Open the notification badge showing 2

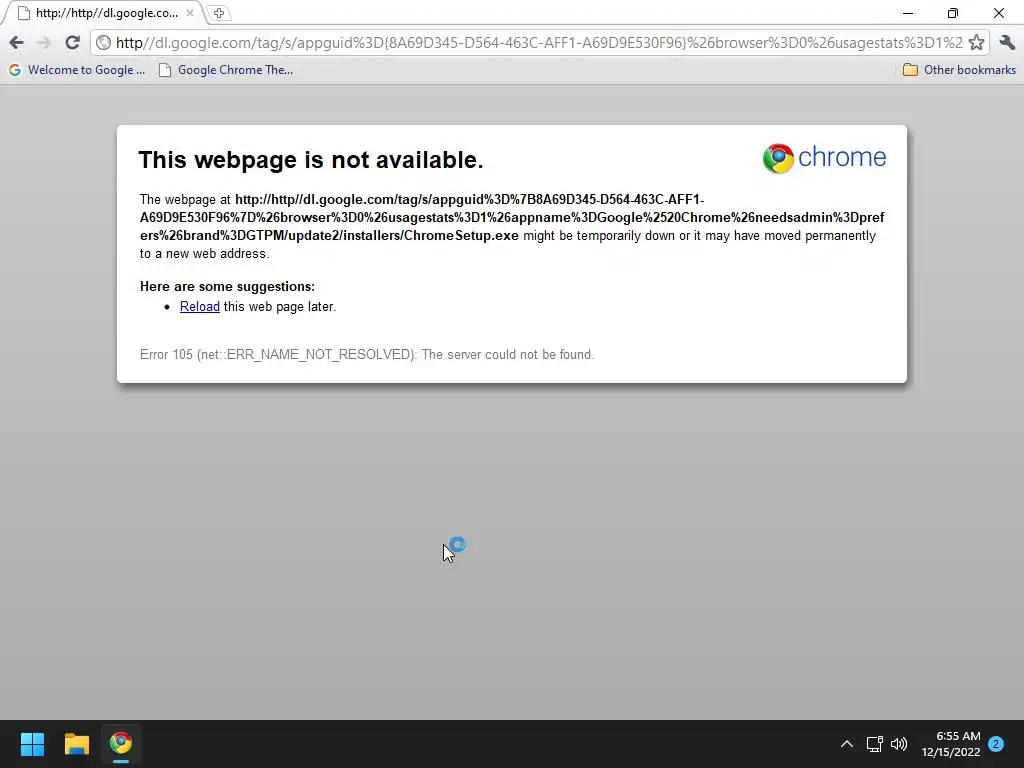point(996,744)
